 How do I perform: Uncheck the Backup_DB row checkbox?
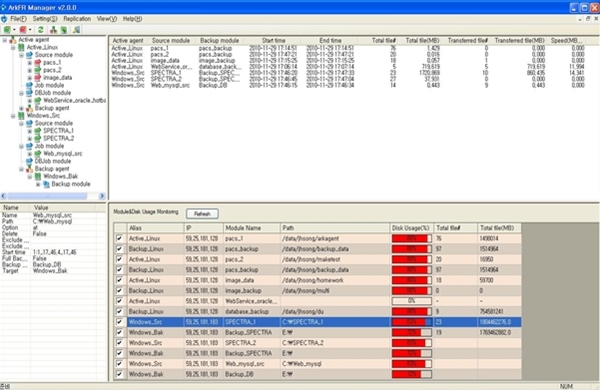[x=119, y=374]
